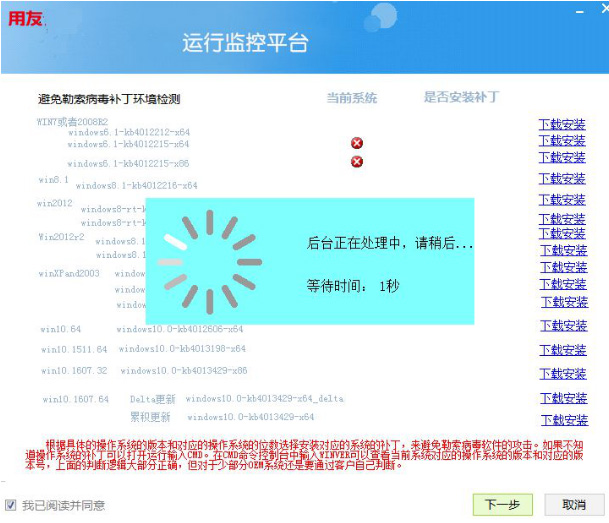Download the Delta更新 kb4013429-x64_delta patch

pos(563,399)
